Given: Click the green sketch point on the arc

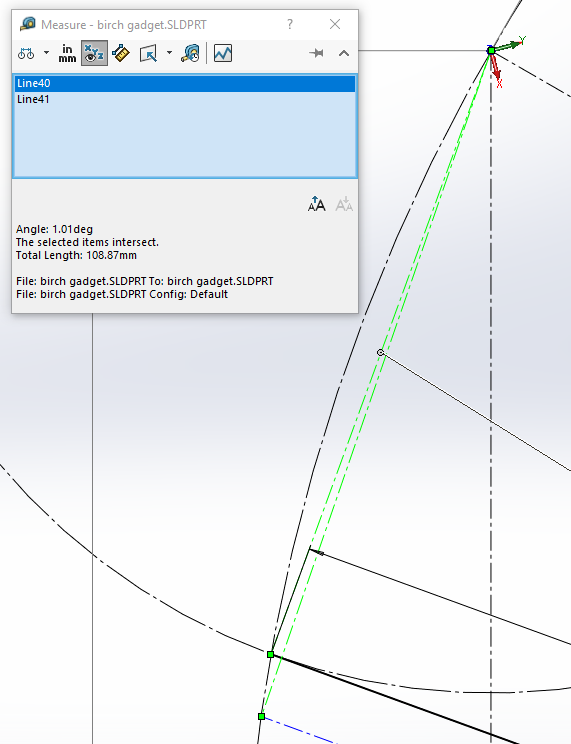Looking at the screenshot, I should tap(271, 654).
